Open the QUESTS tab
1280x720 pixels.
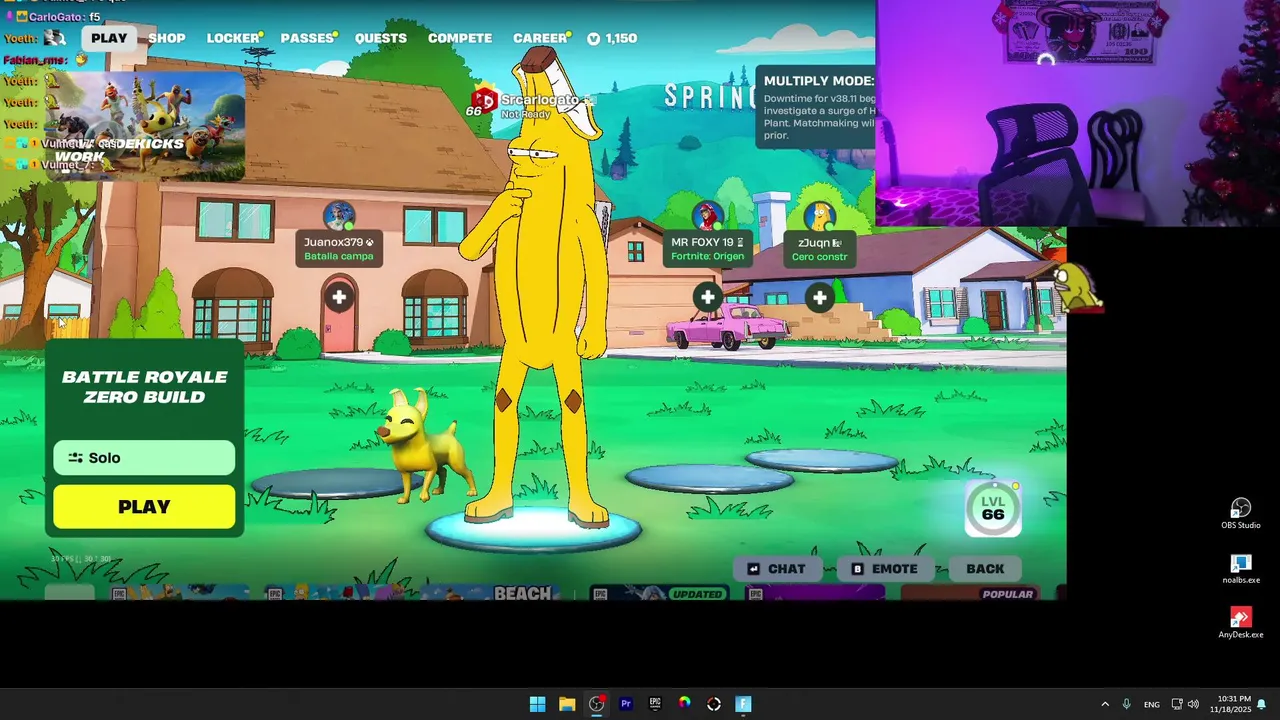pyautogui.click(x=381, y=38)
